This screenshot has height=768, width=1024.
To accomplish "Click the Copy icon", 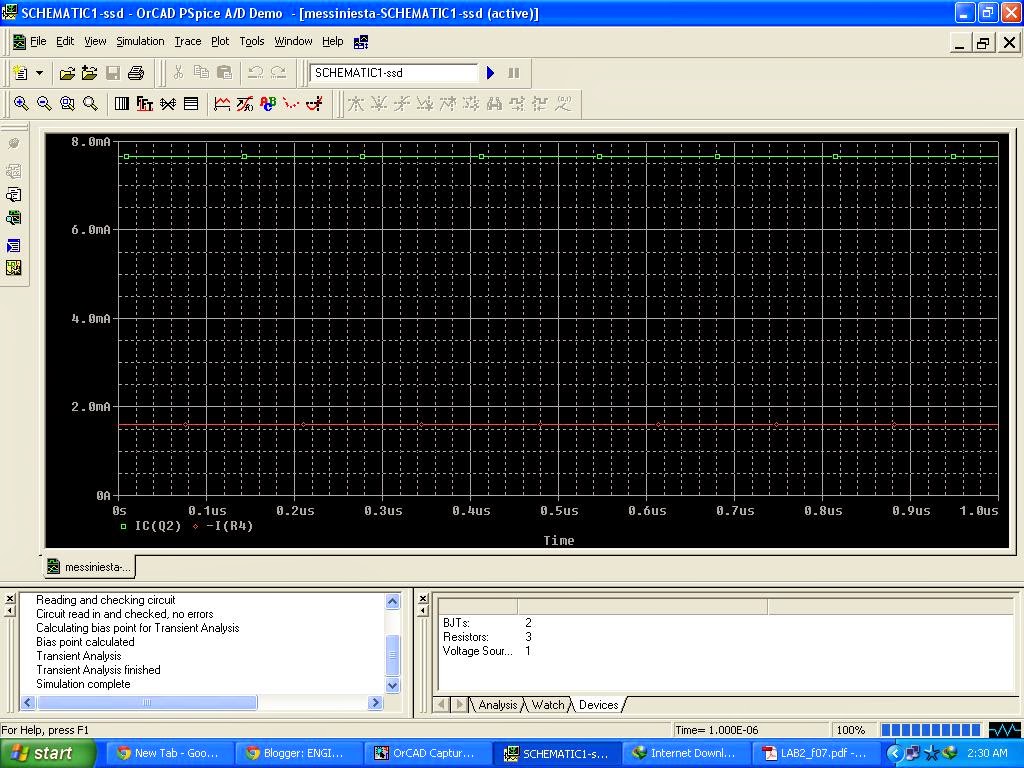I will click(x=201, y=72).
